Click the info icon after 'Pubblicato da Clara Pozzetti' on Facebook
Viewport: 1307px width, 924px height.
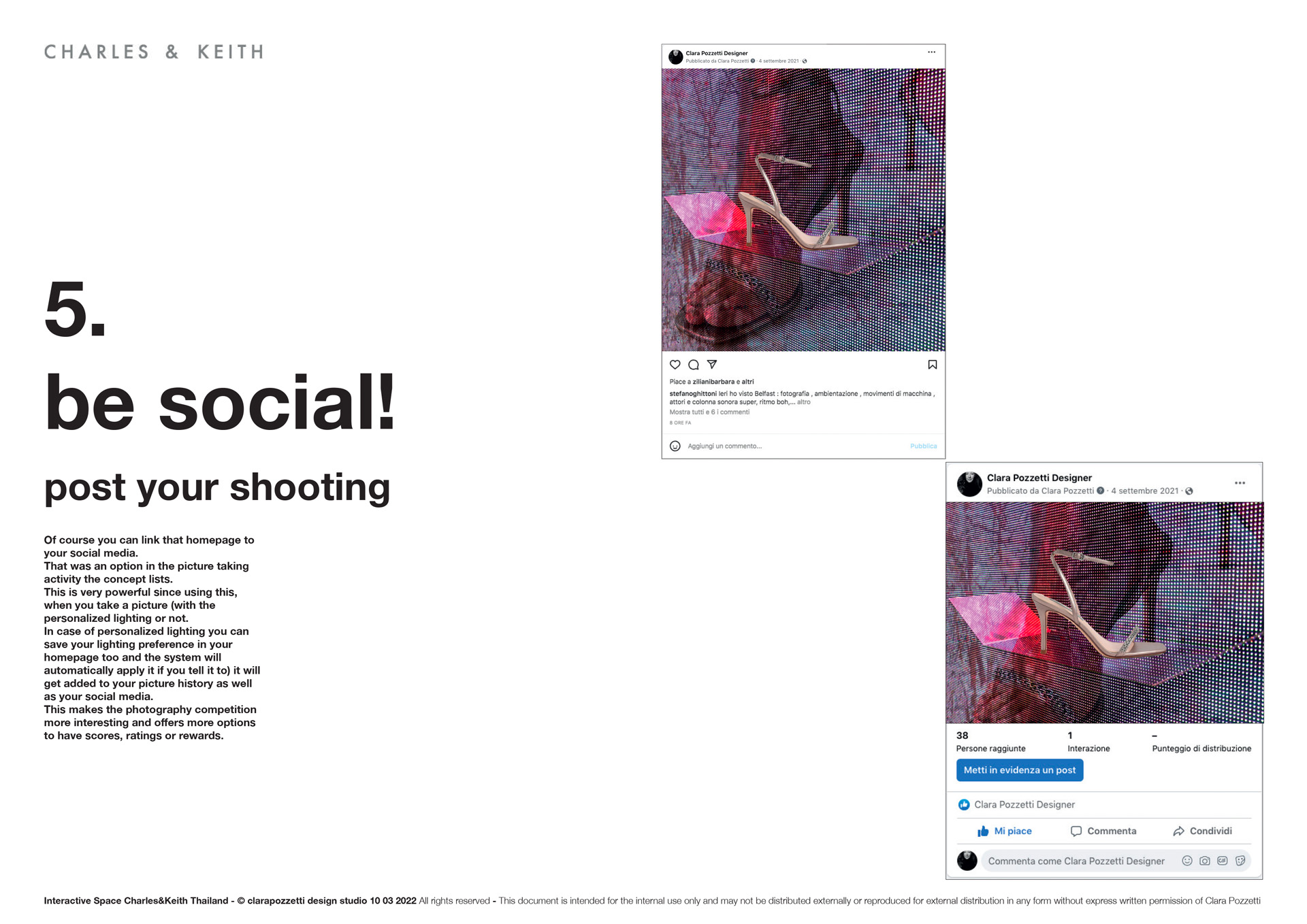coord(1100,491)
